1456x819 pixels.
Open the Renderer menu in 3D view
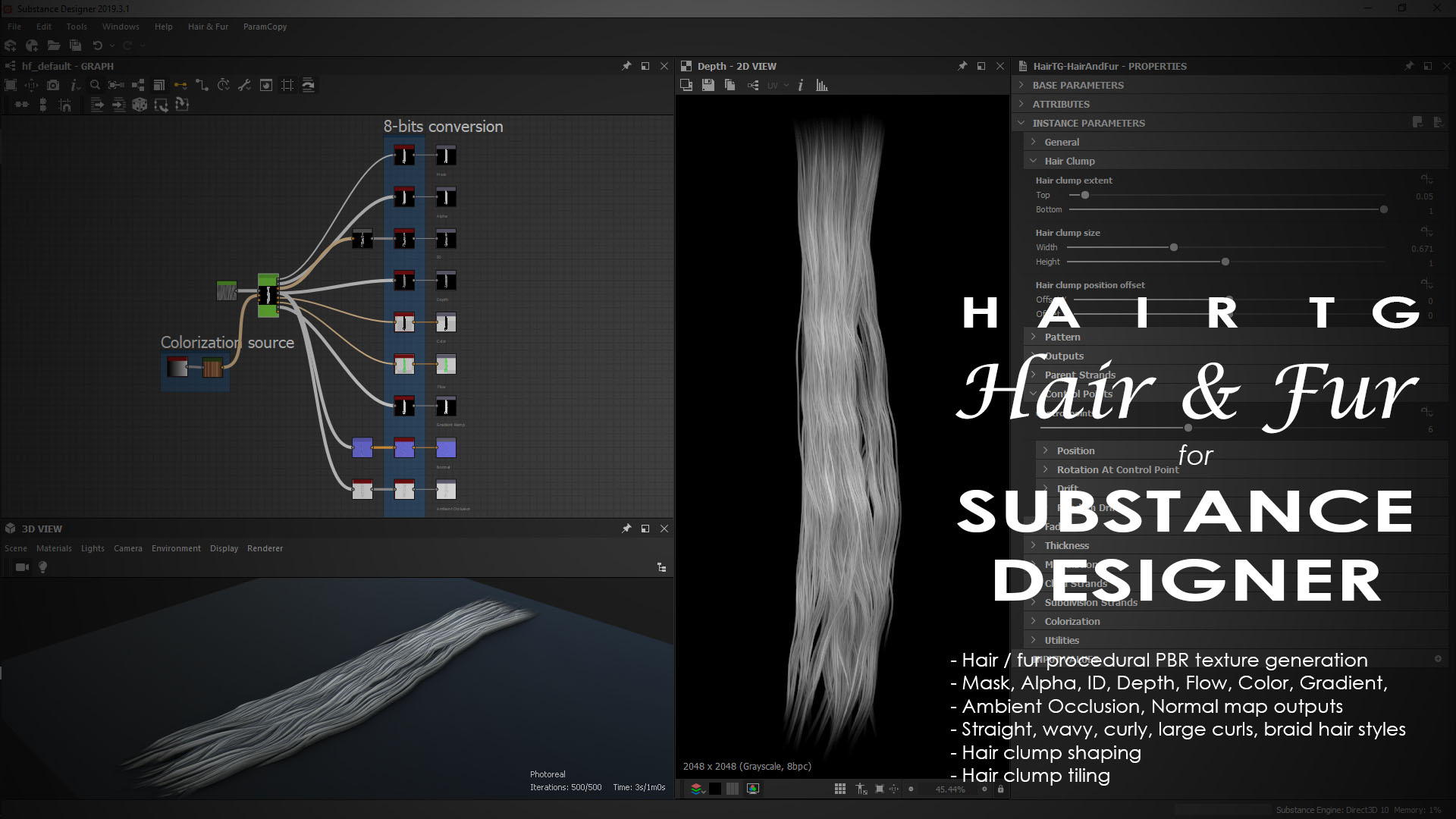coord(265,548)
